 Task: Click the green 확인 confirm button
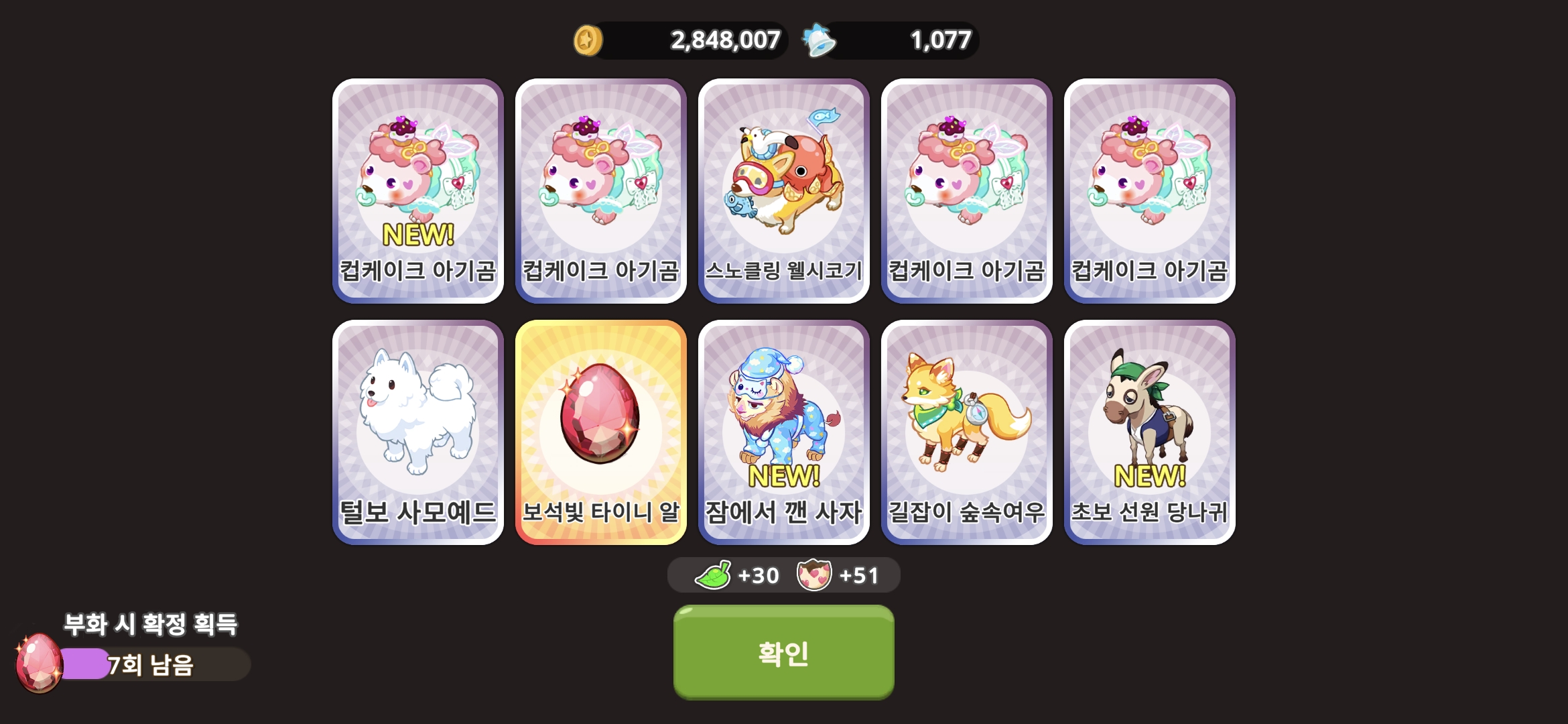click(783, 652)
